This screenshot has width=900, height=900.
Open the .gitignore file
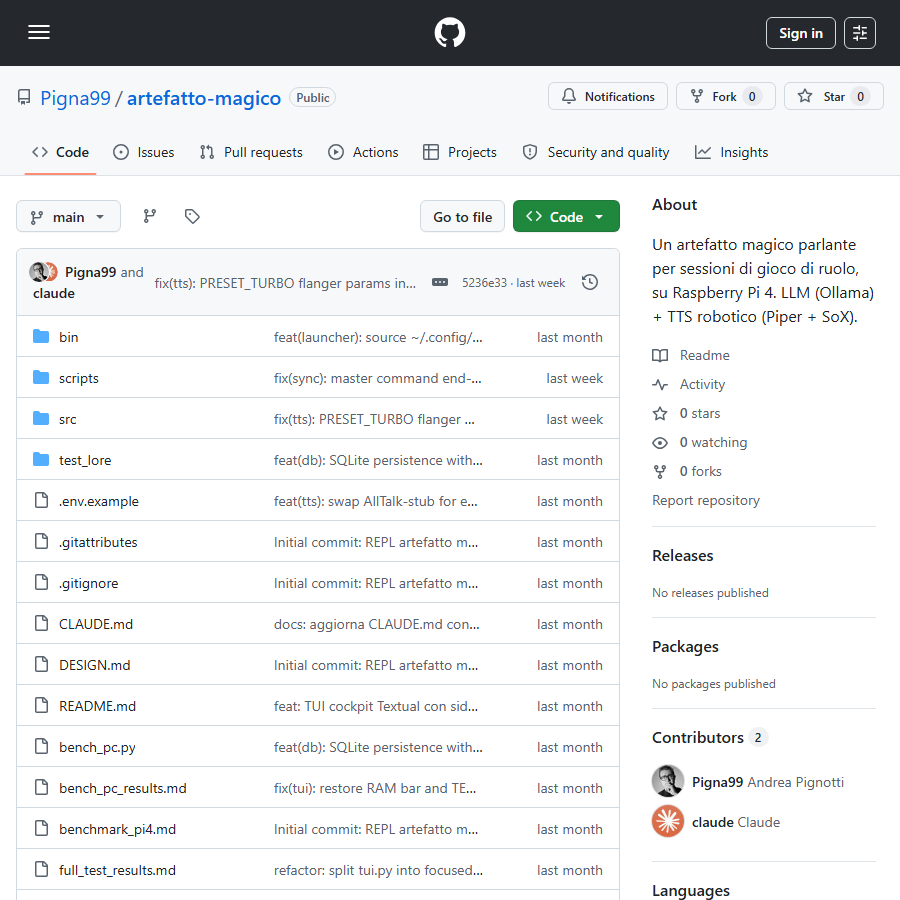88,583
